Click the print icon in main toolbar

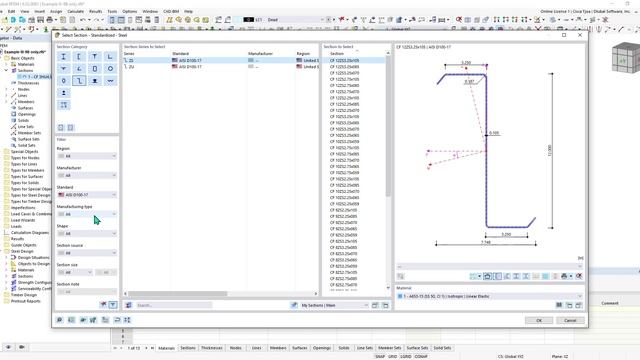pyautogui.click(x=49, y=20)
